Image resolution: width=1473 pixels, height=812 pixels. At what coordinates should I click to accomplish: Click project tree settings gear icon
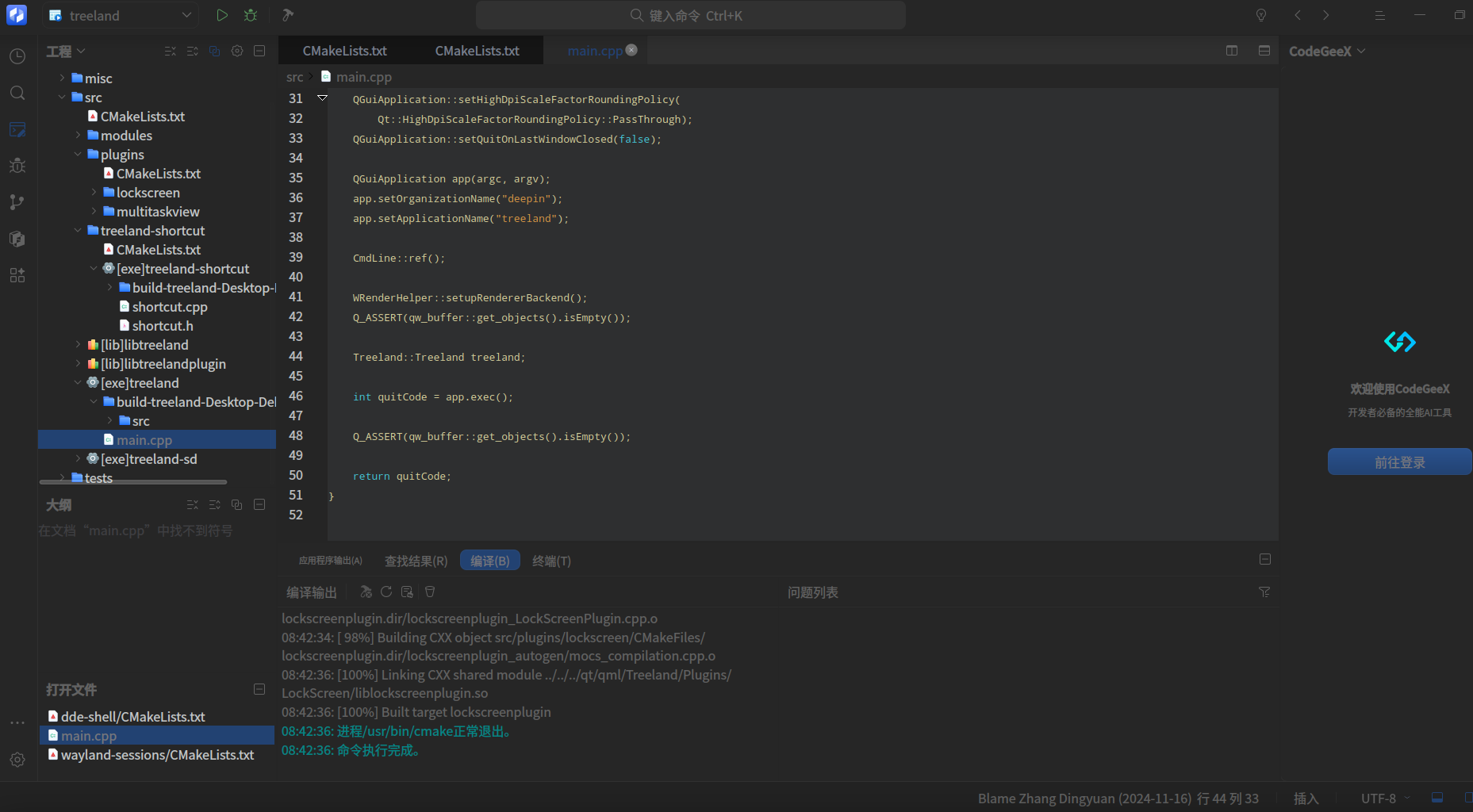(237, 51)
